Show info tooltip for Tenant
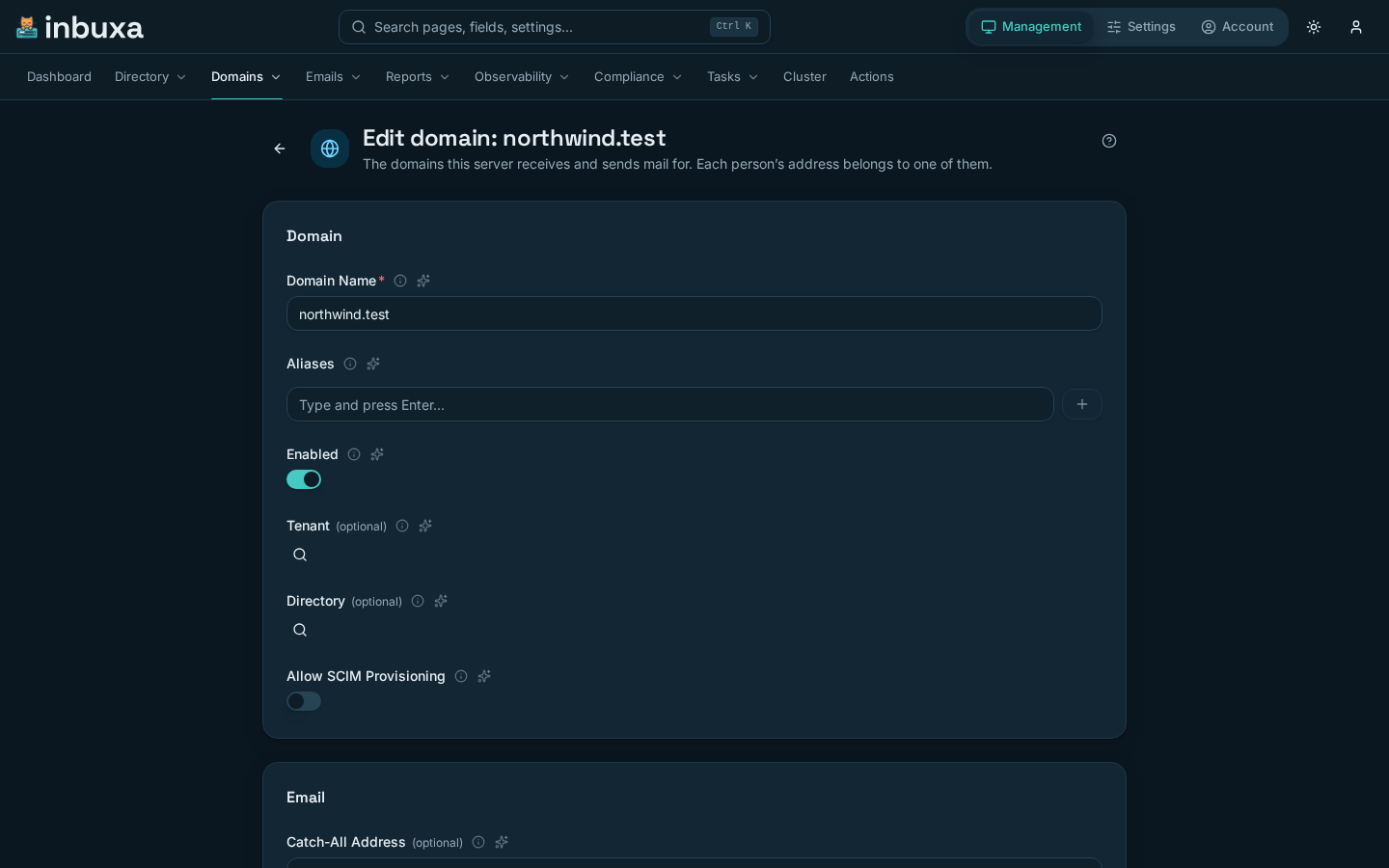The height and width of the screenshot is (868, 1389). point(402,526)
